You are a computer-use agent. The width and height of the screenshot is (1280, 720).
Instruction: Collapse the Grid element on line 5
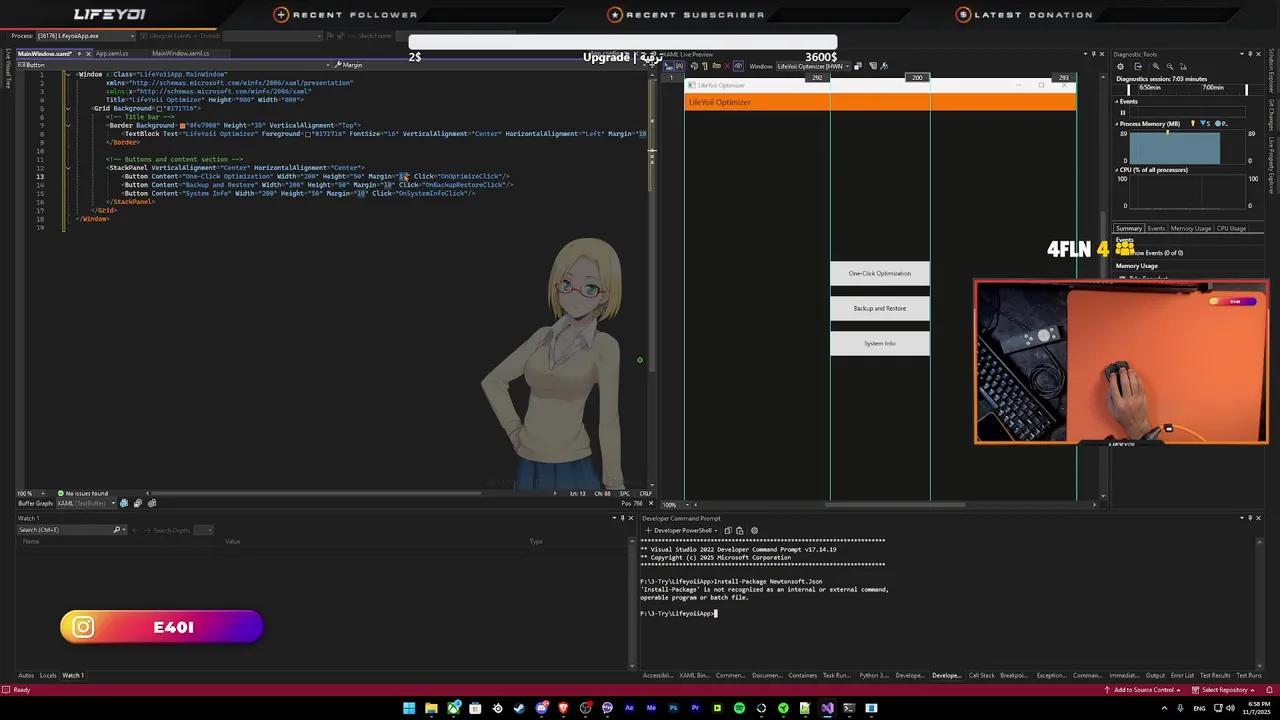point(68,108)
